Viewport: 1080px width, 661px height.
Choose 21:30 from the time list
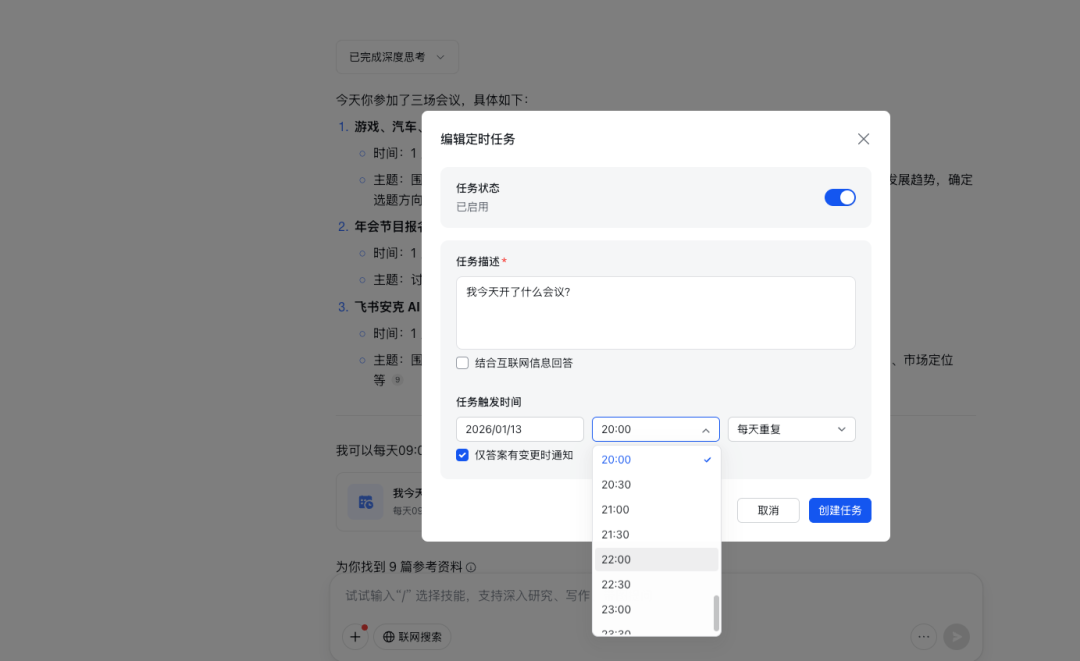click(x=656, y=534)
